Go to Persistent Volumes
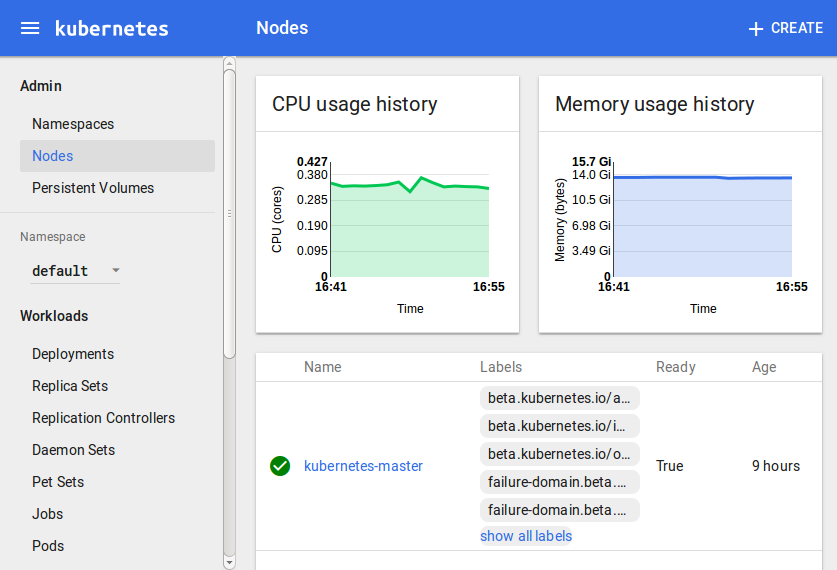The width and height of the screenshot is (837, 570). pyautogui.click(x=93, y=188)
